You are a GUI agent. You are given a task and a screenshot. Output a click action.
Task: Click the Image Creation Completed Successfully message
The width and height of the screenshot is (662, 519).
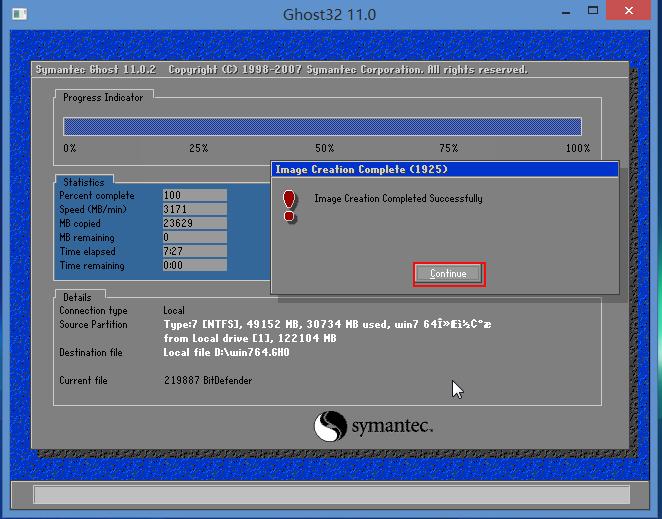tap(398, 199)
